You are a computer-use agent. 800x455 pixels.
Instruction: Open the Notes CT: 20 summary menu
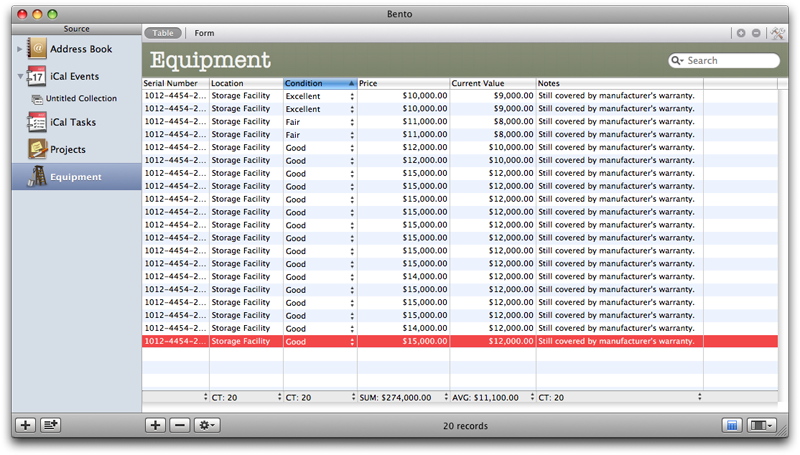699,397
